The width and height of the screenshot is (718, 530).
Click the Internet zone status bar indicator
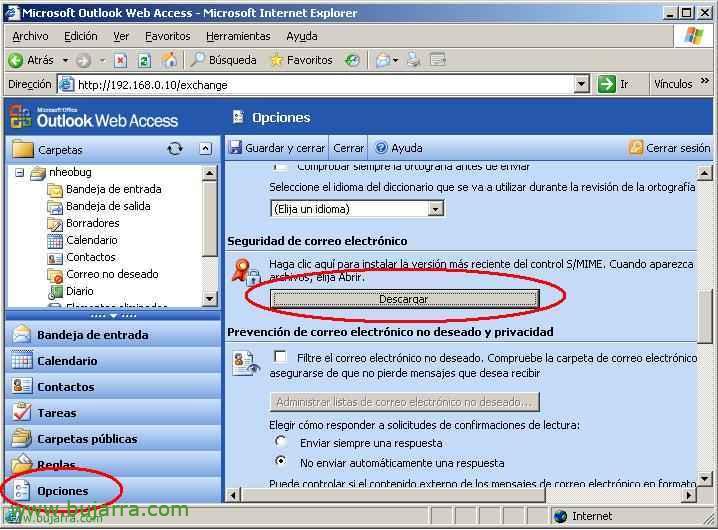coord(583,516)
